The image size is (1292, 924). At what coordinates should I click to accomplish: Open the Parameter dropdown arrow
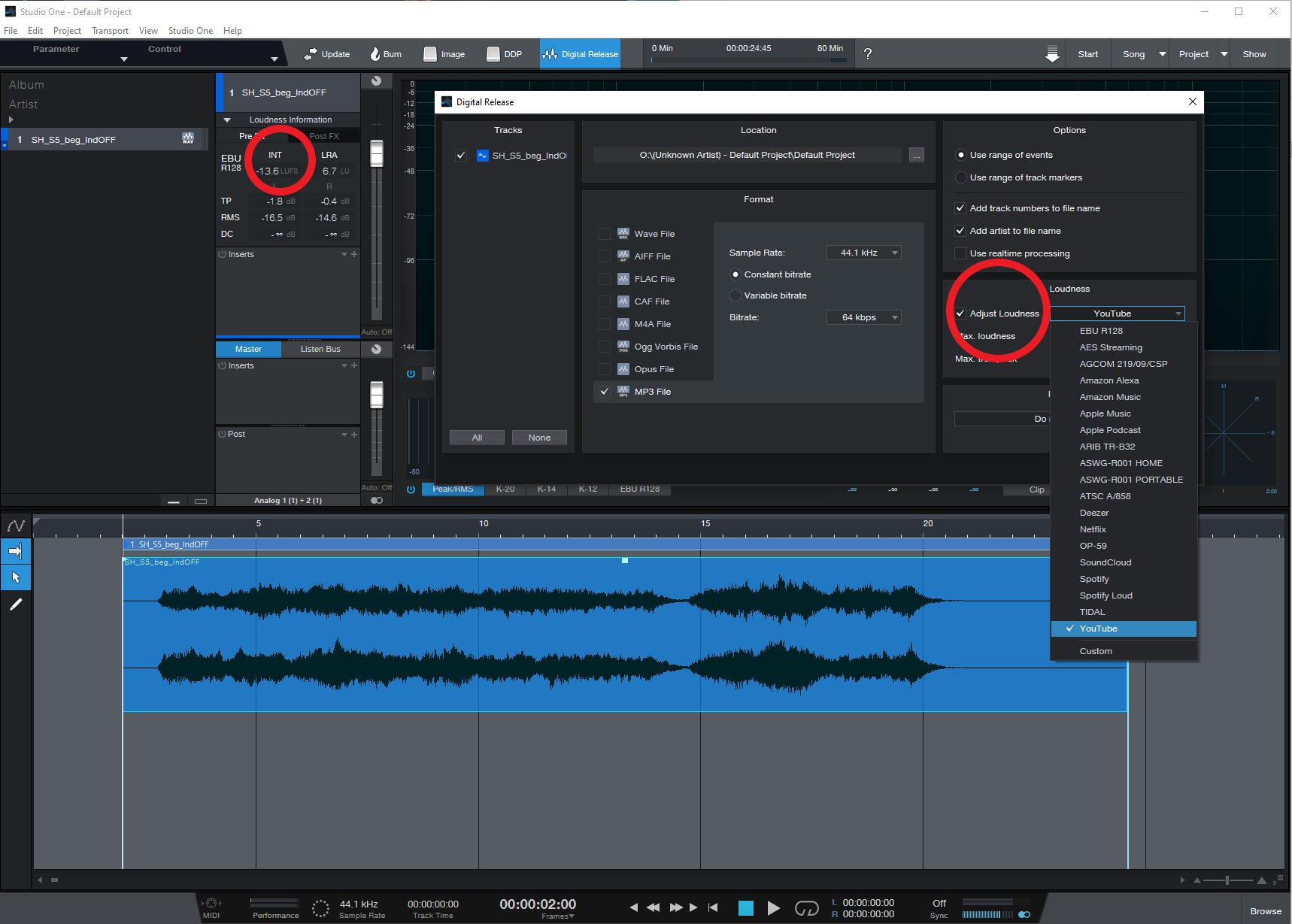[124, 59]
